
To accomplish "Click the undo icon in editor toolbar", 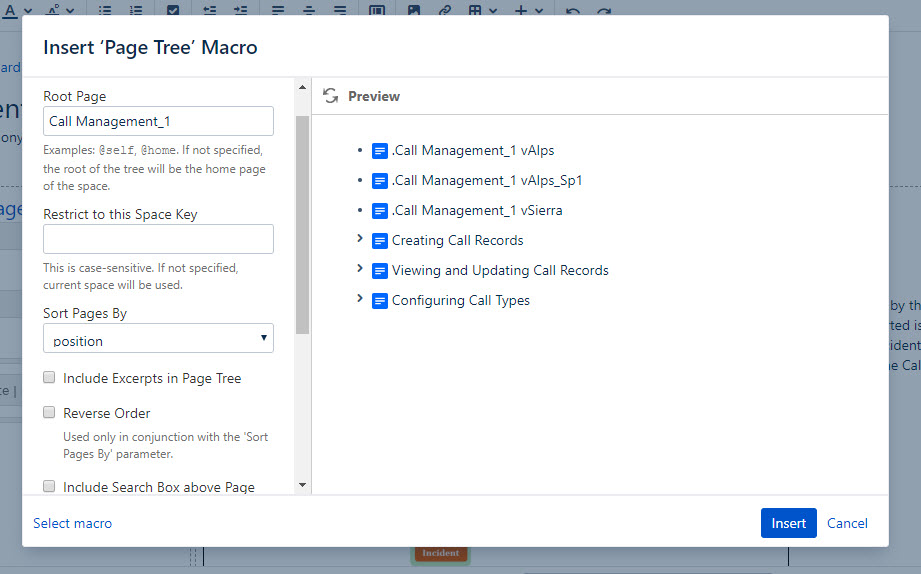I will click(x=573, y=11).
